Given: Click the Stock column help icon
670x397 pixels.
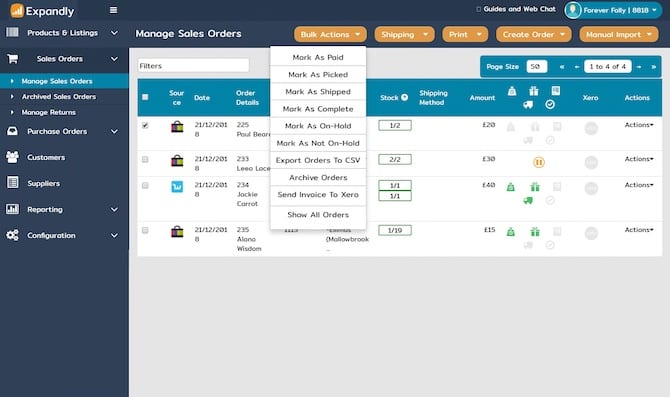Looking at the screenshot, I should [404, 97].
